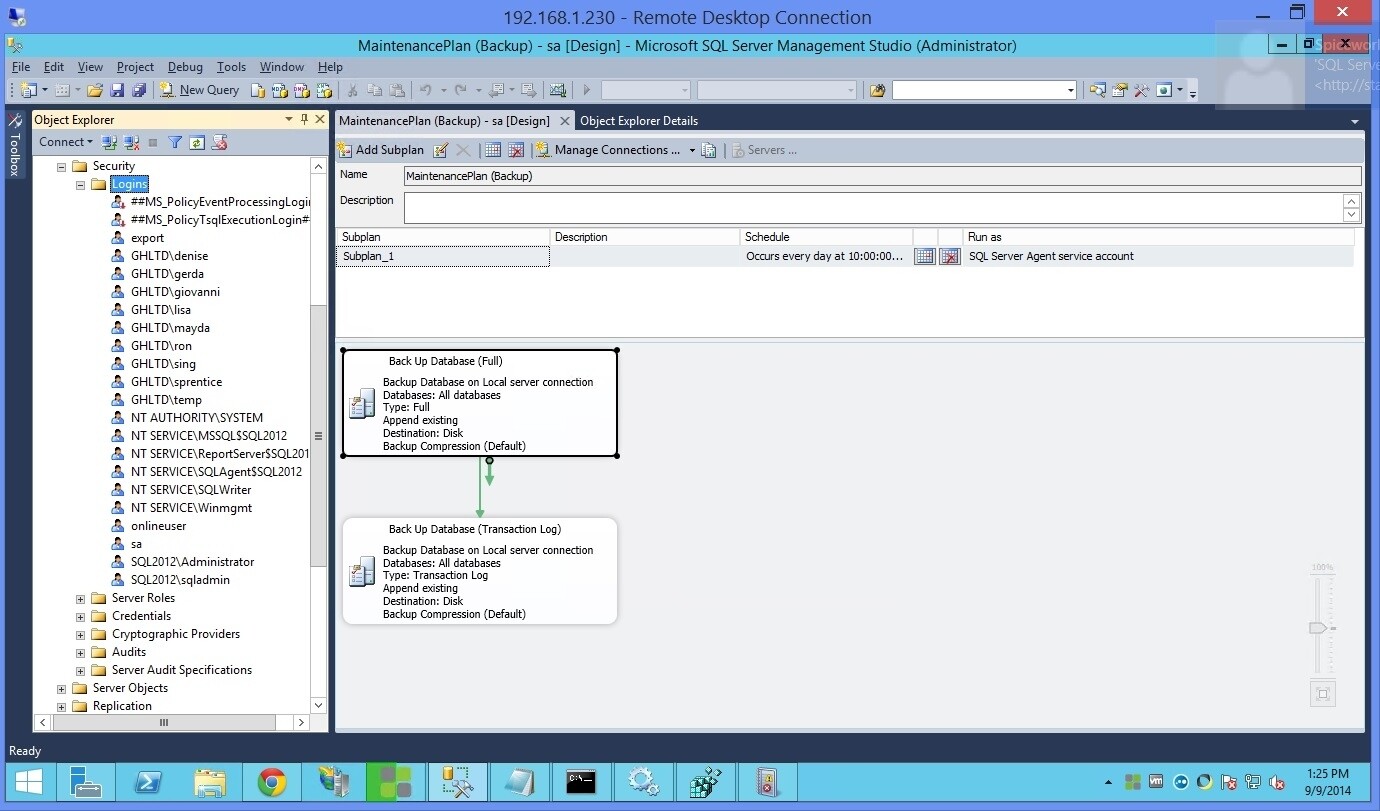The image size is (1380, 811).
Task: Expand the Server Roles folder
Action: 80,597
